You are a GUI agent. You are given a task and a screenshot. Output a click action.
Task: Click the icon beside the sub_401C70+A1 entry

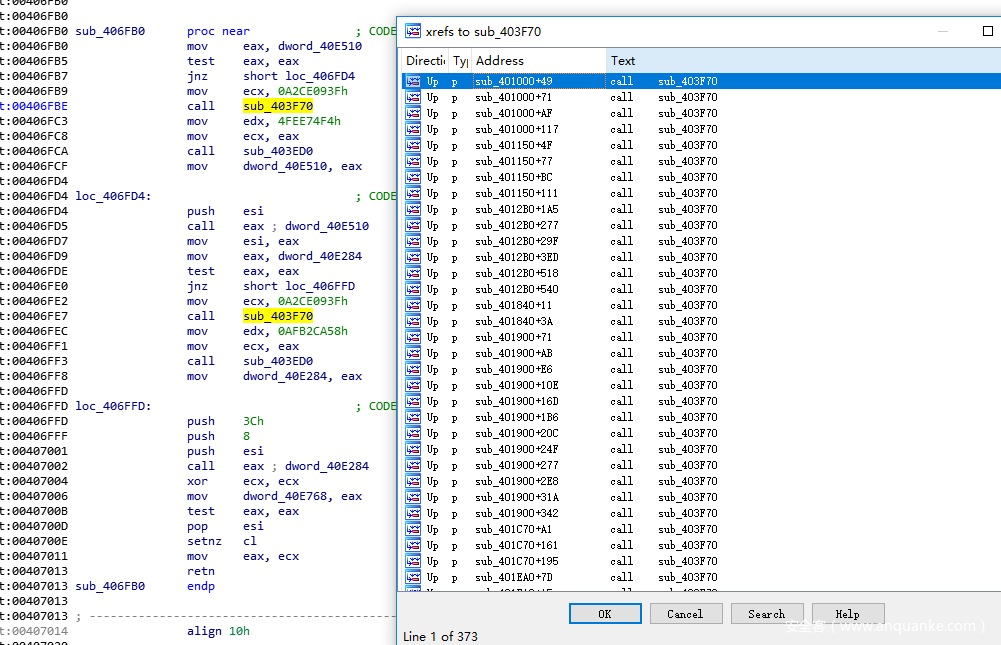(412, 529)
